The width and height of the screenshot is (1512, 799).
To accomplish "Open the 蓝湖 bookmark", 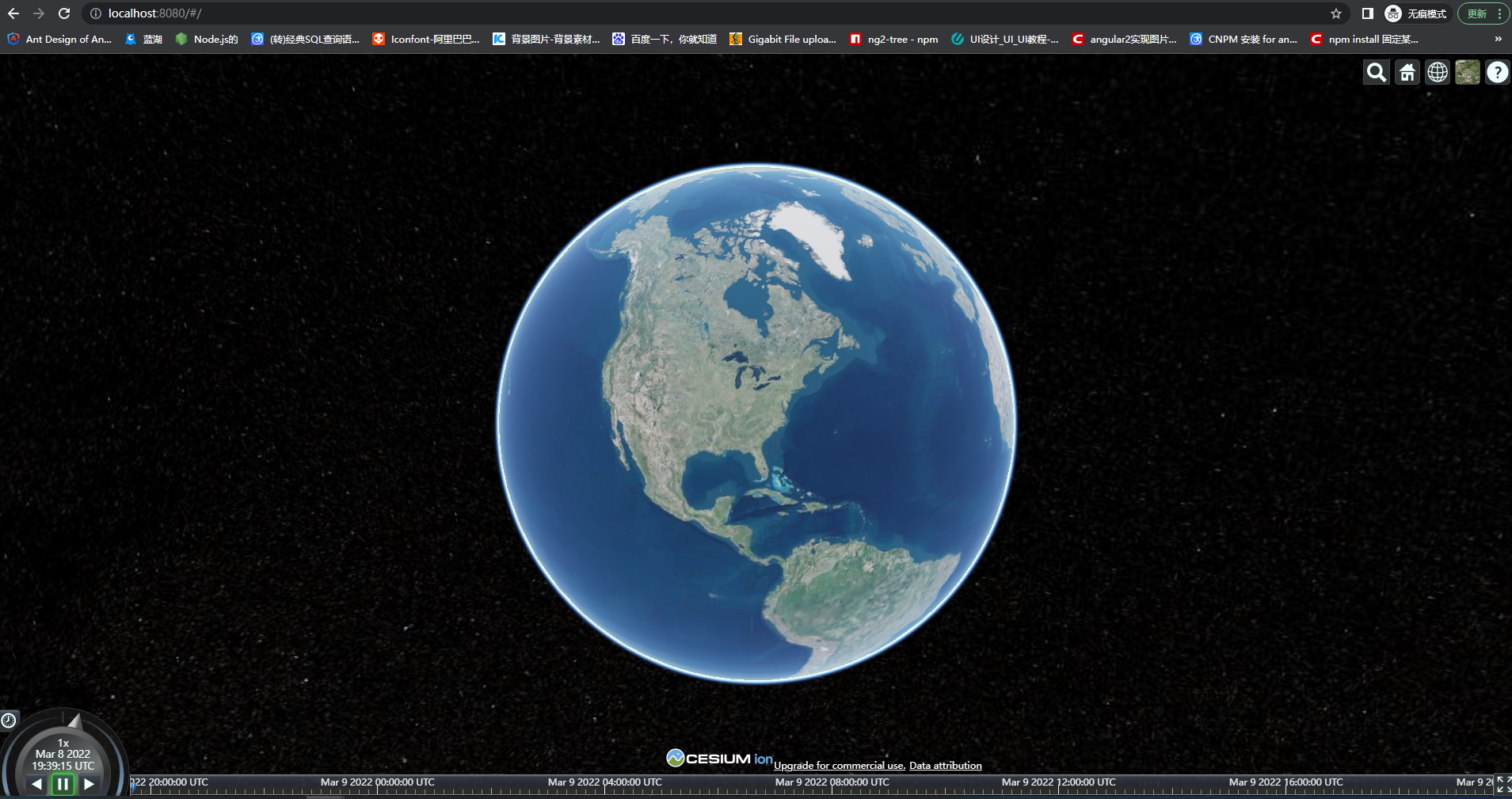I will tap(144, 39).
